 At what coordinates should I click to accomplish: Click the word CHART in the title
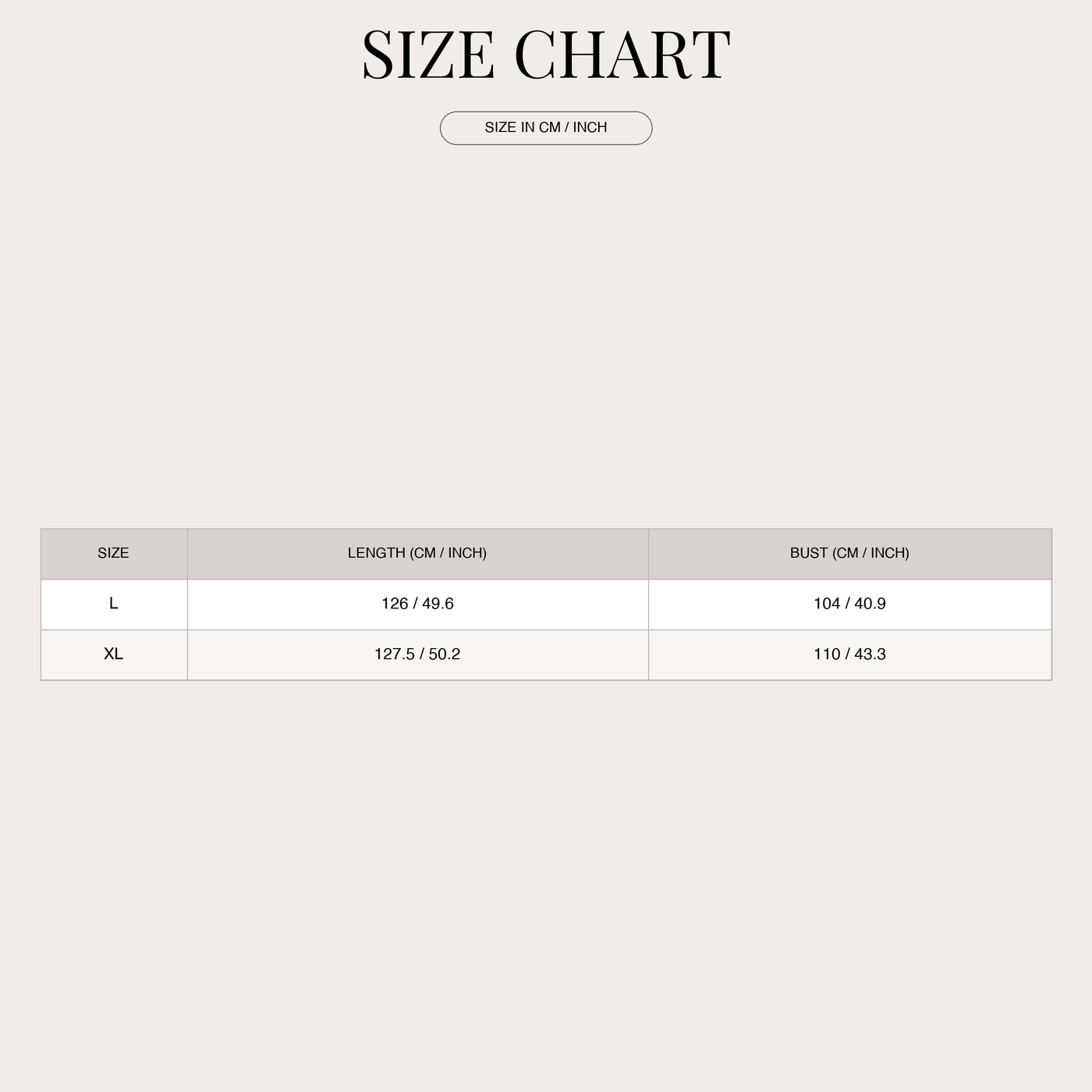click(x=622, y=55)
